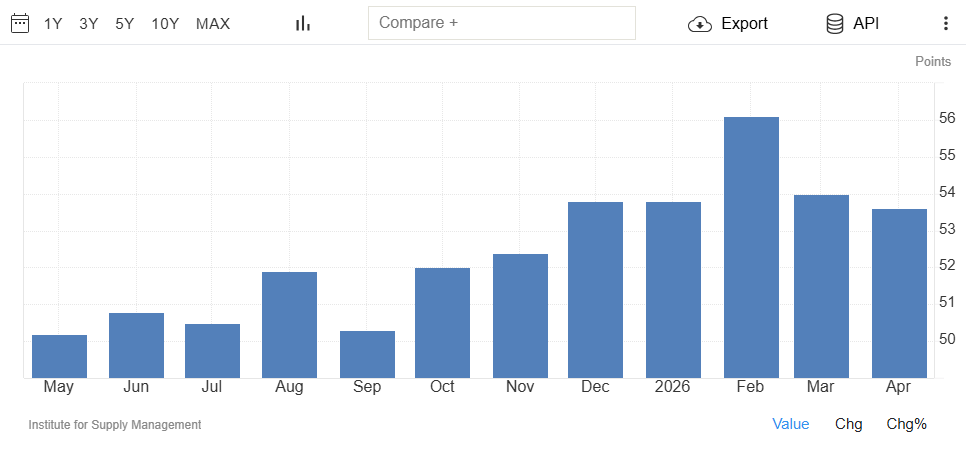This screenshot has width=966, height=458.
Task: Click the Export button label
Action: coord(744,23)
